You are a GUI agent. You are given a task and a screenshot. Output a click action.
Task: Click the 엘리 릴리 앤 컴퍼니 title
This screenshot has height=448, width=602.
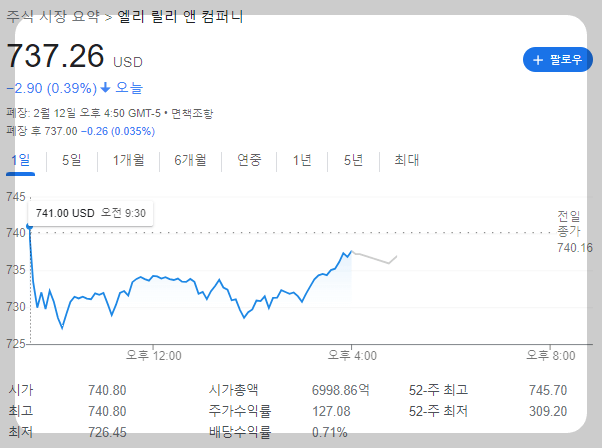click(x=180, y=16)
